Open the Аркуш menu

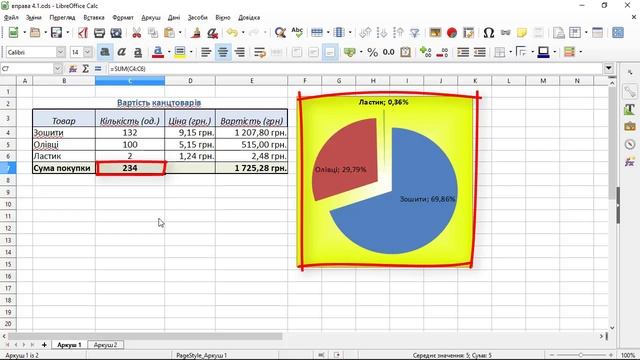coord(151,18)
